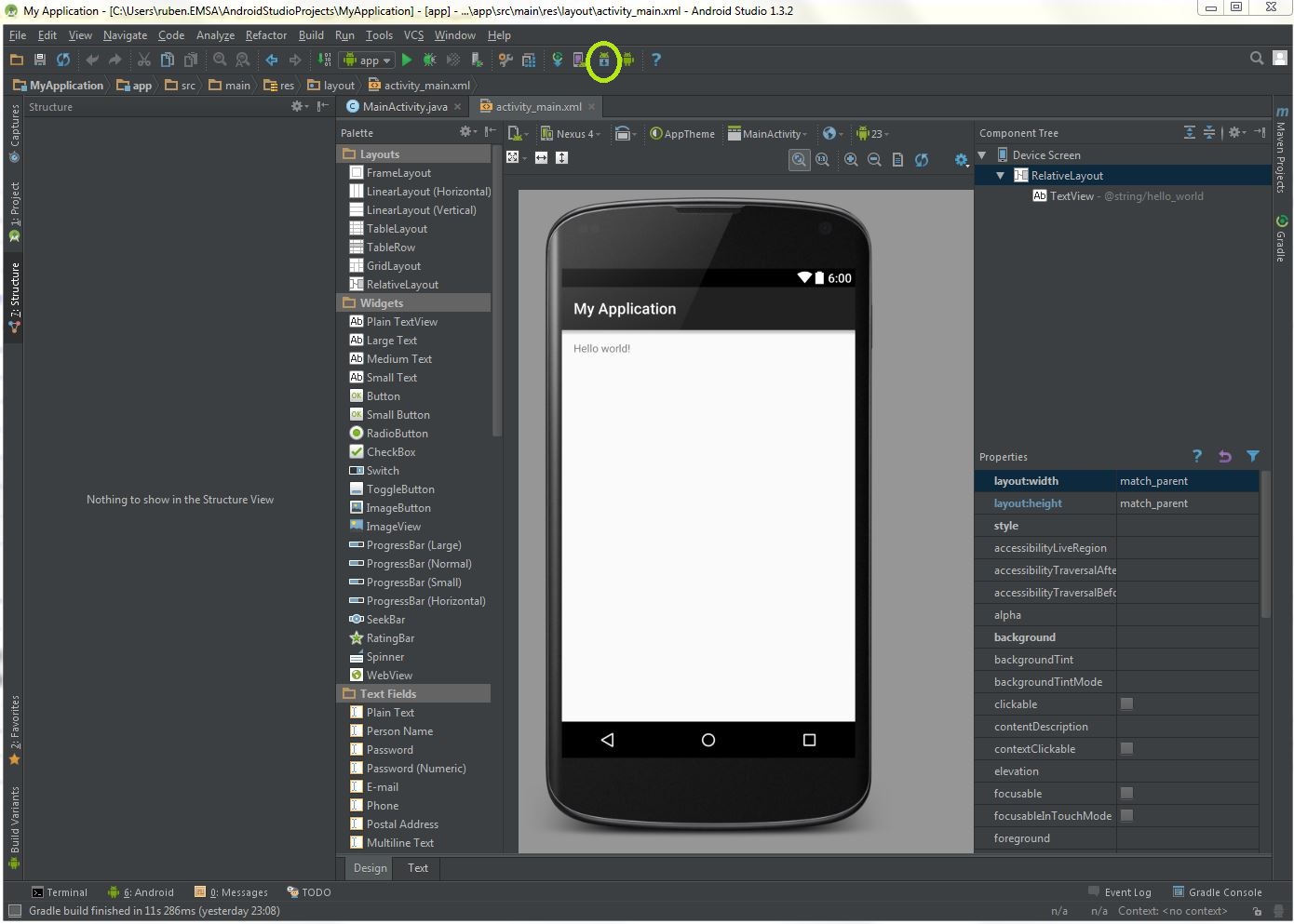Open the Android SDK Manager from the toolbar
Screen dimensions: 1294x924
(603, 60)
